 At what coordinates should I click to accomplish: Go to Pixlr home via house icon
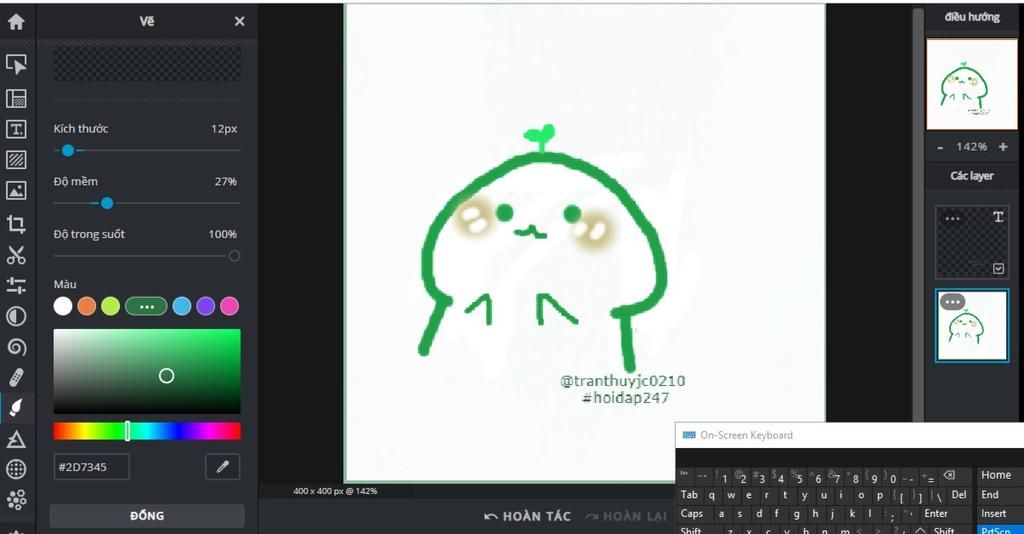pyautogui.click(x=16, y=22)
